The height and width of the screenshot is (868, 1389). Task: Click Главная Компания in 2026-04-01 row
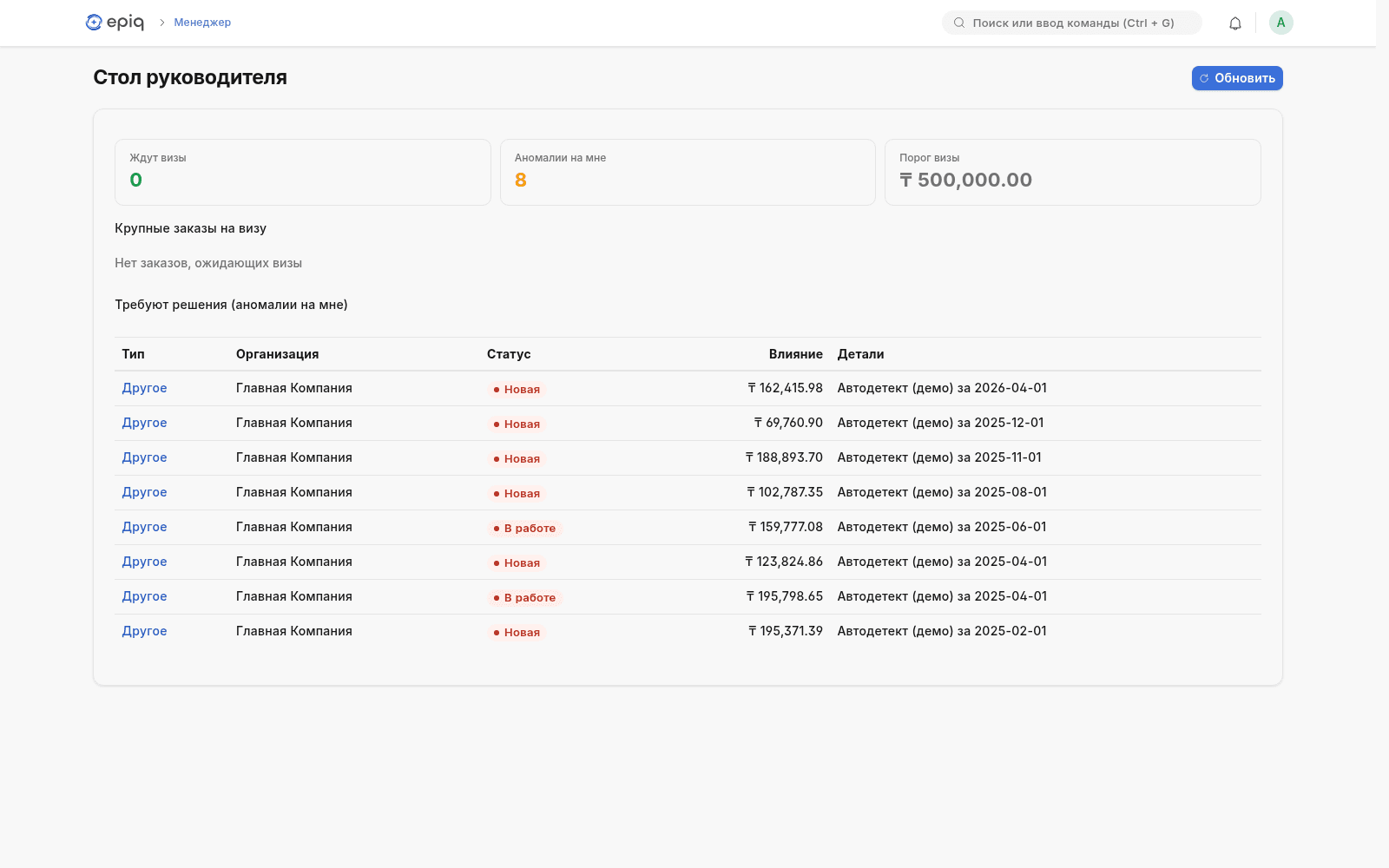(294, 388)
